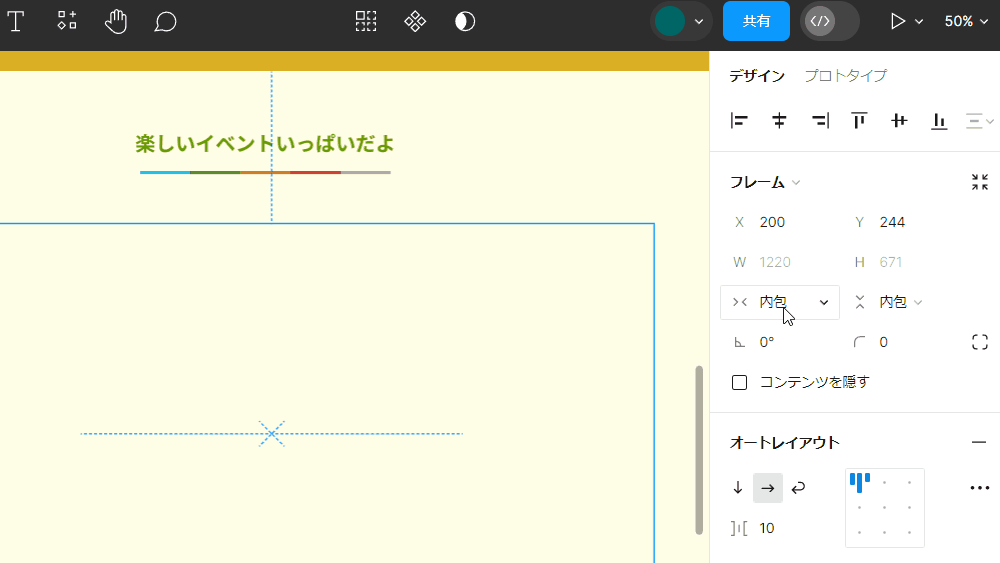Select the Comment tool

(x=165, y=22)
